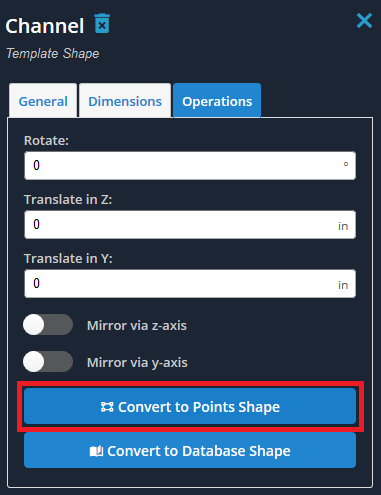Image resolution: width=381 pixels, height=495 pixels.
Task: Click the "in" unit in Translate in Y
Action: [343, 285]
